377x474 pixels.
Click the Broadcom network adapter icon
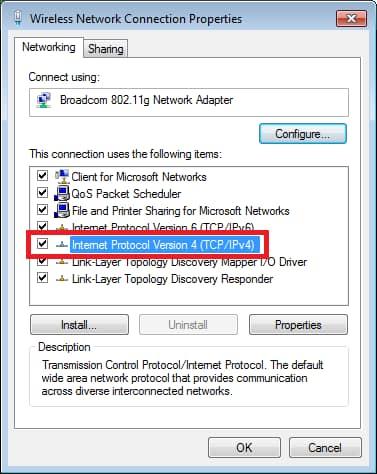[44, 100]
